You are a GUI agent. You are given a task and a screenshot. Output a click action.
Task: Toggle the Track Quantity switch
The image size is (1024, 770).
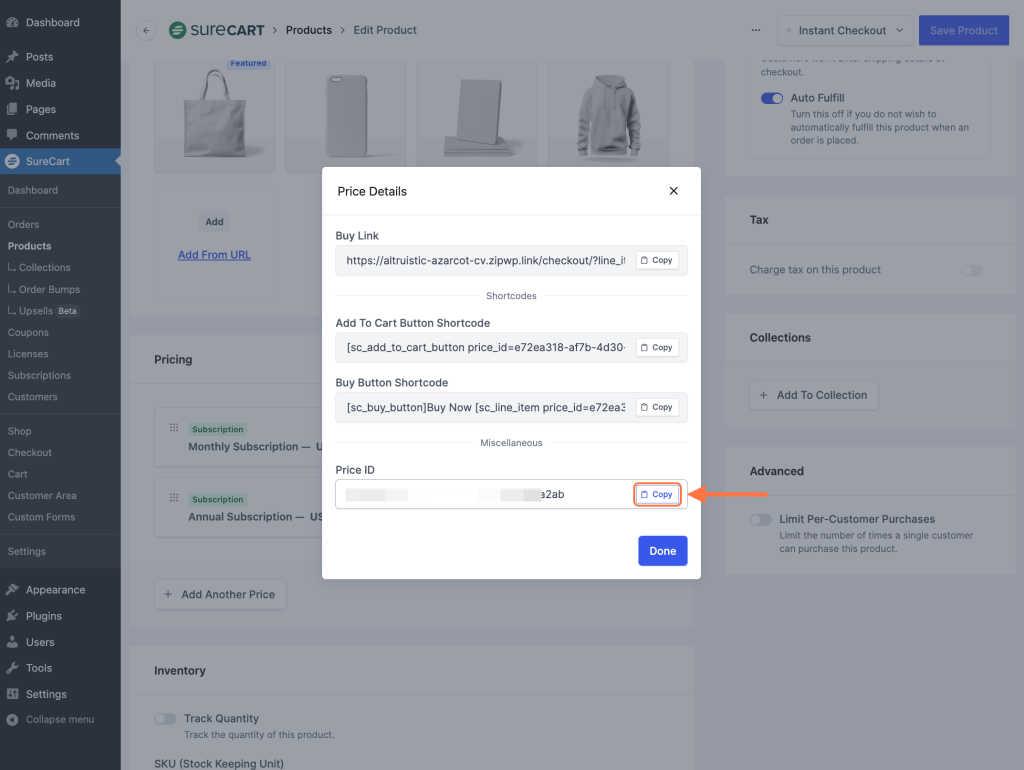point(165,718)
